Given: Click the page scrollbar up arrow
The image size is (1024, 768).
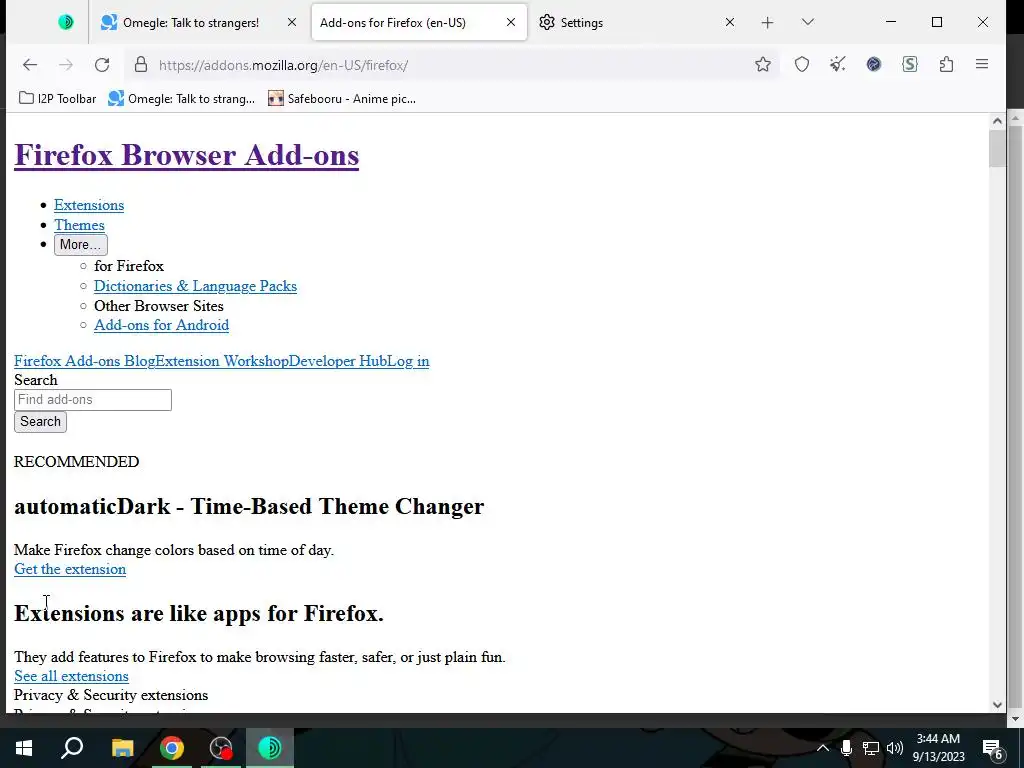Looking at the screenshot, I should click(997, 121).
